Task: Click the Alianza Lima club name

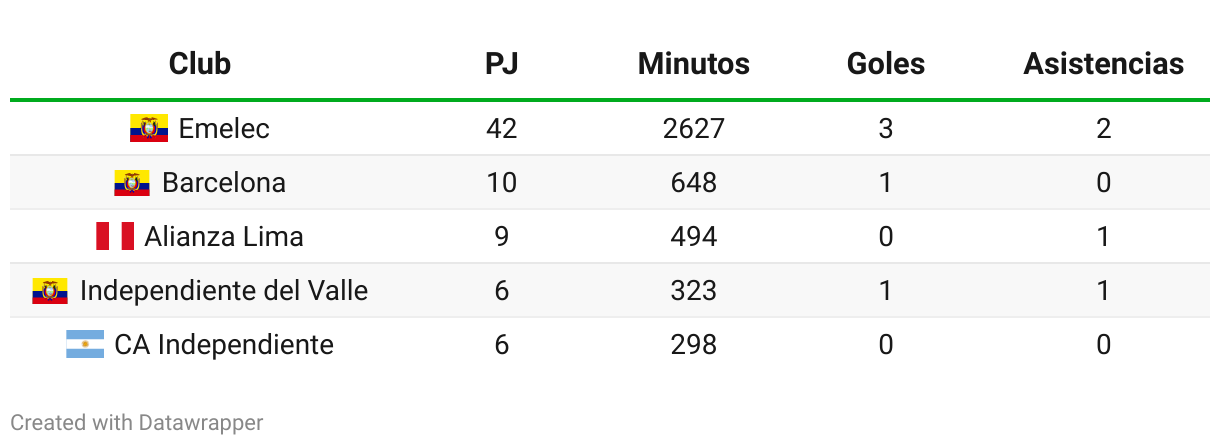Action: [224, 236]
